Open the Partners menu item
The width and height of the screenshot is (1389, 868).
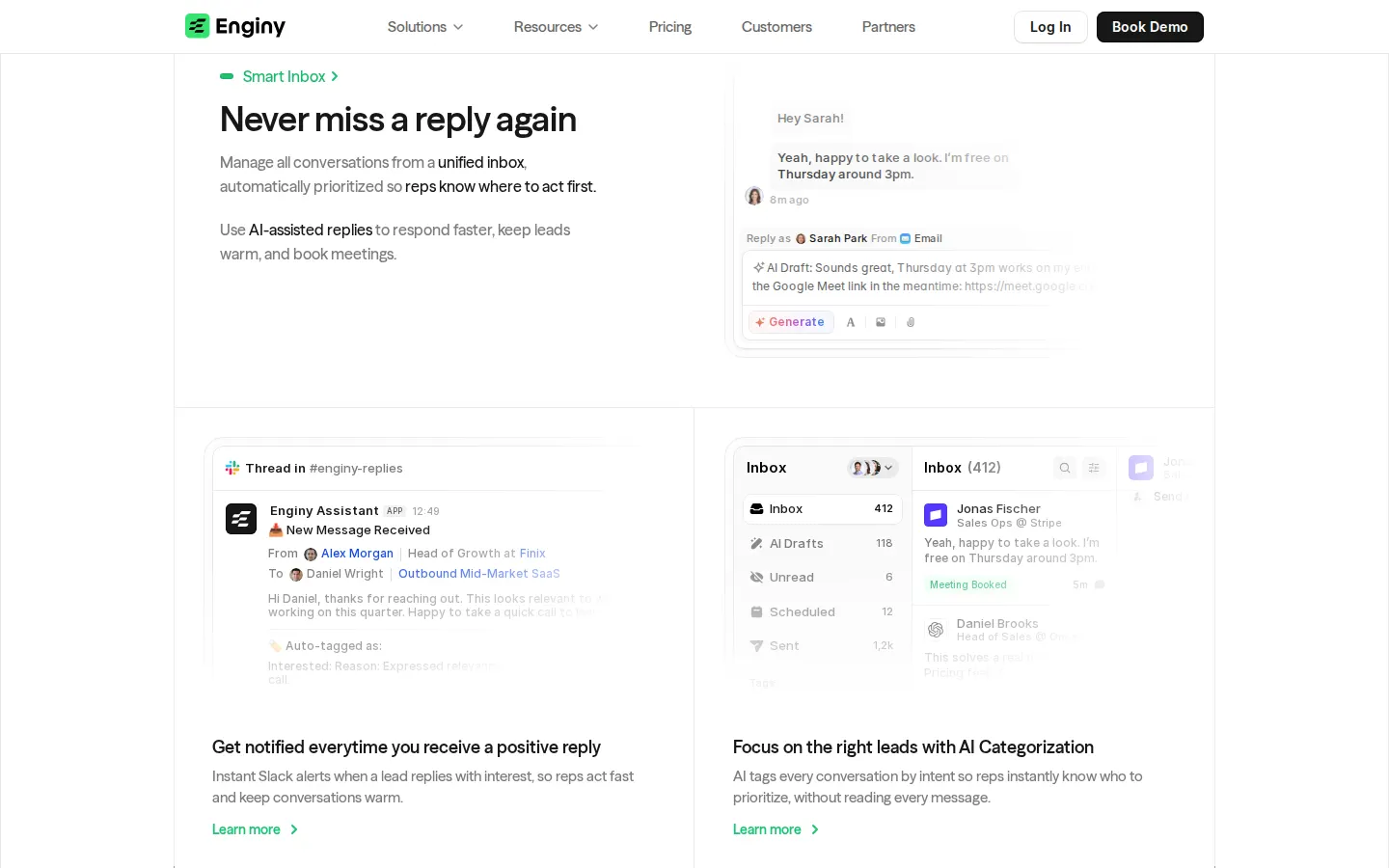click(888, 27)
